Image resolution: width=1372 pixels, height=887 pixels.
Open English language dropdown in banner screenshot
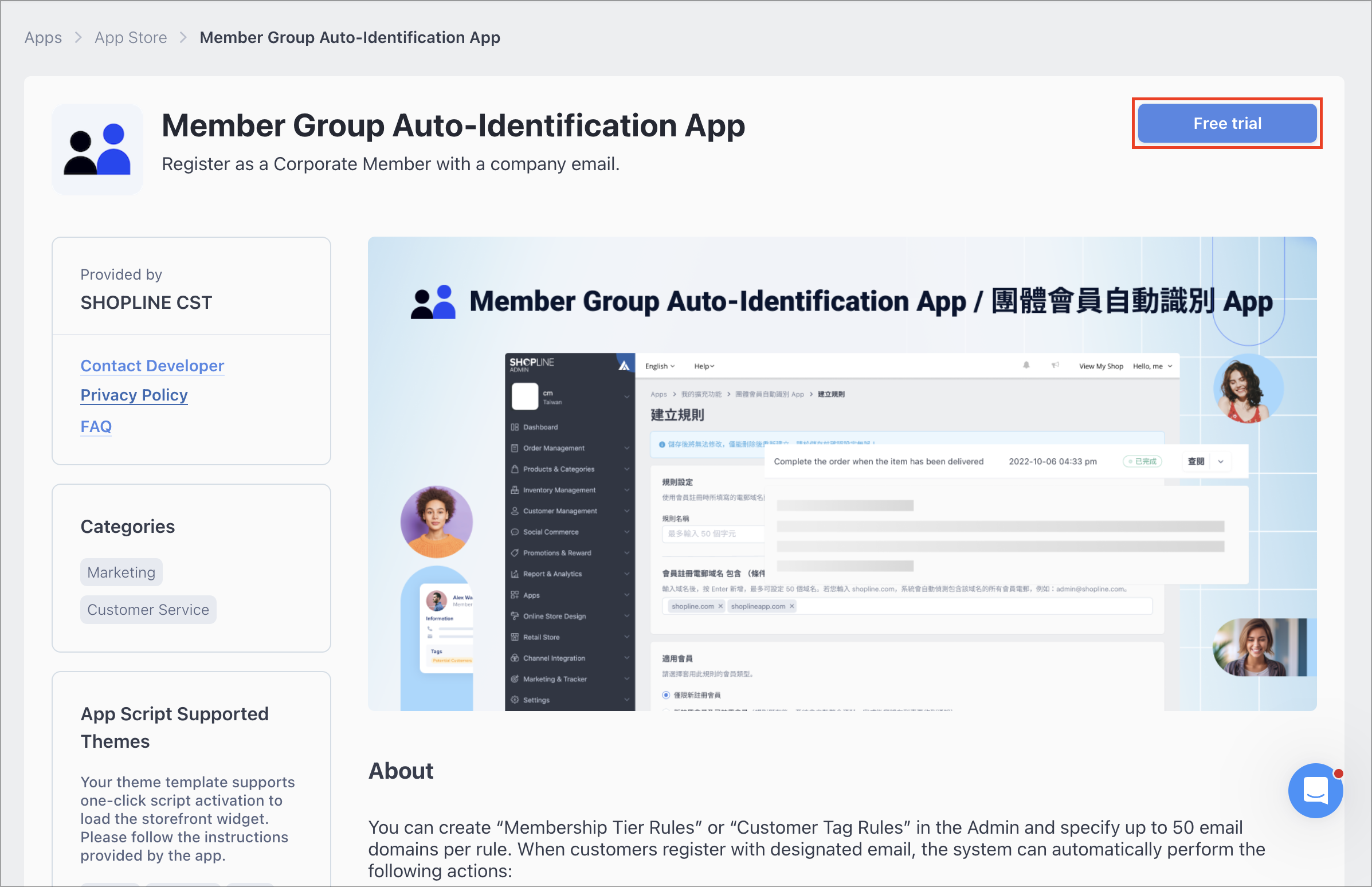coord(660,366)
